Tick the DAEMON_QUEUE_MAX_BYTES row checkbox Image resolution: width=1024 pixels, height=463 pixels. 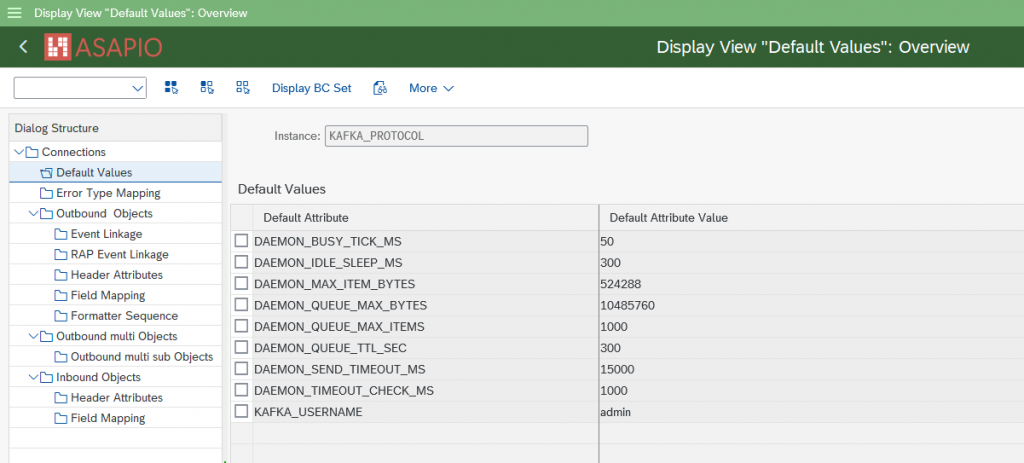pos(241,305)
